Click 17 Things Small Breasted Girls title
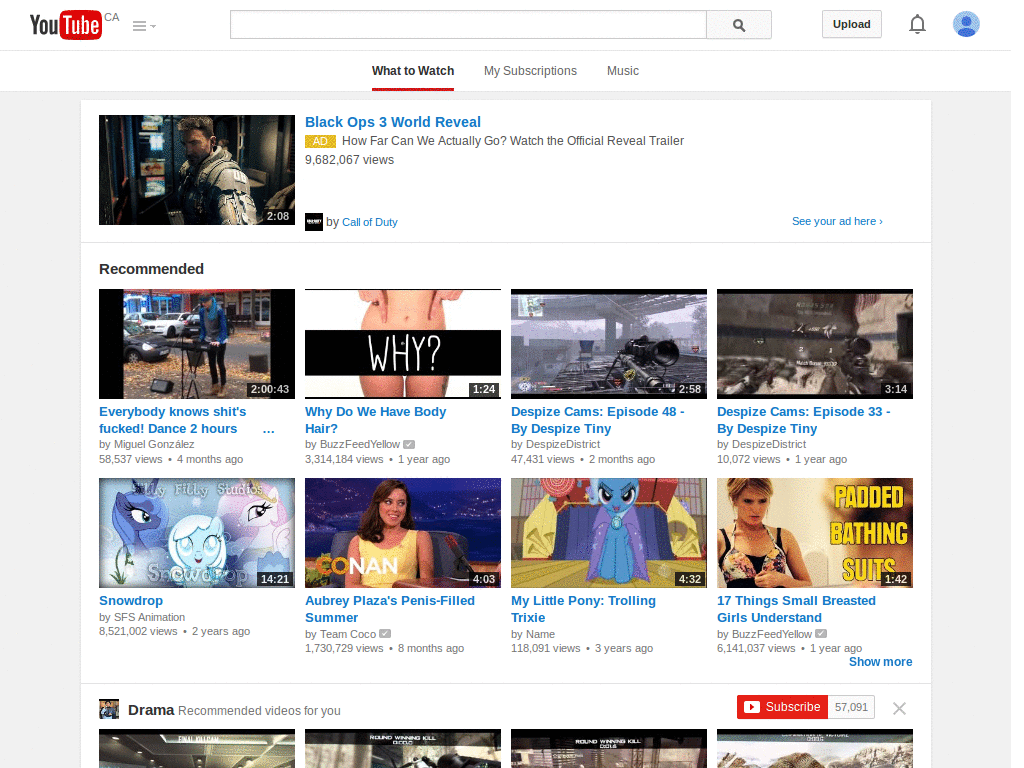Screen dimensions: 1024x768 (x=796, y=609)
